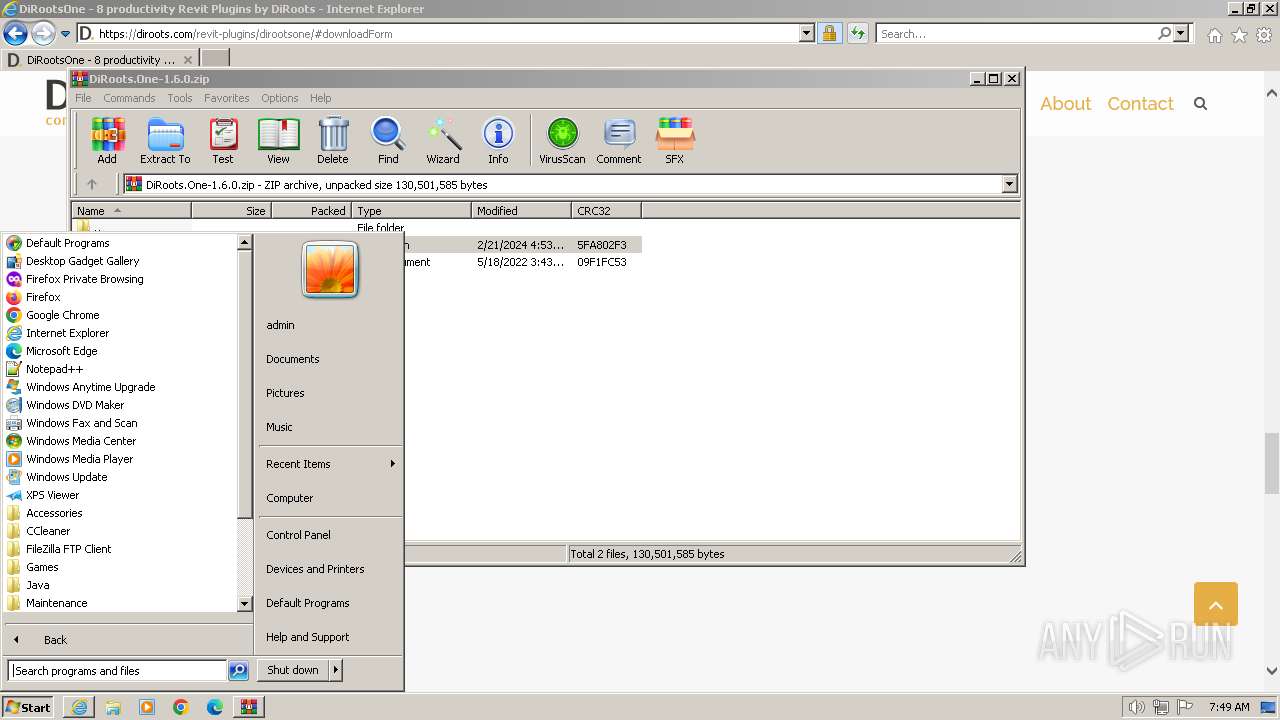Viewport: 1280px width, 720px height.
Task: Click the Contact link on DiRoots site
Action: pos(1140,104)
